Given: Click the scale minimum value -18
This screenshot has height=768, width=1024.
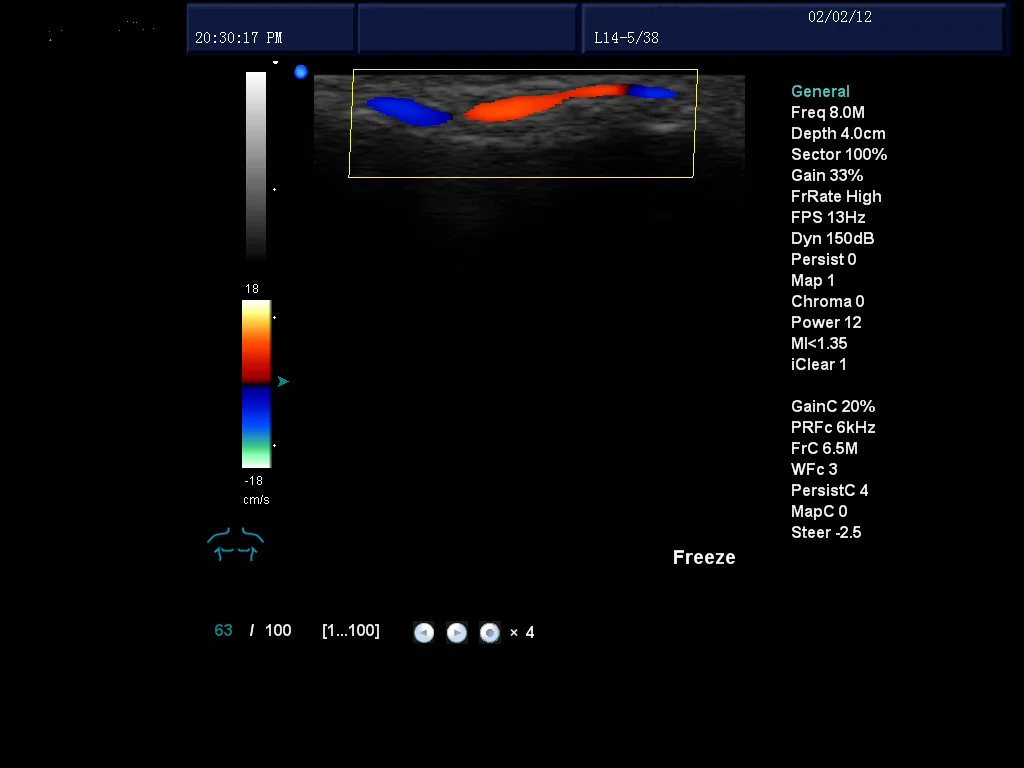Looking at the screenshot, I should pos(253,481).
